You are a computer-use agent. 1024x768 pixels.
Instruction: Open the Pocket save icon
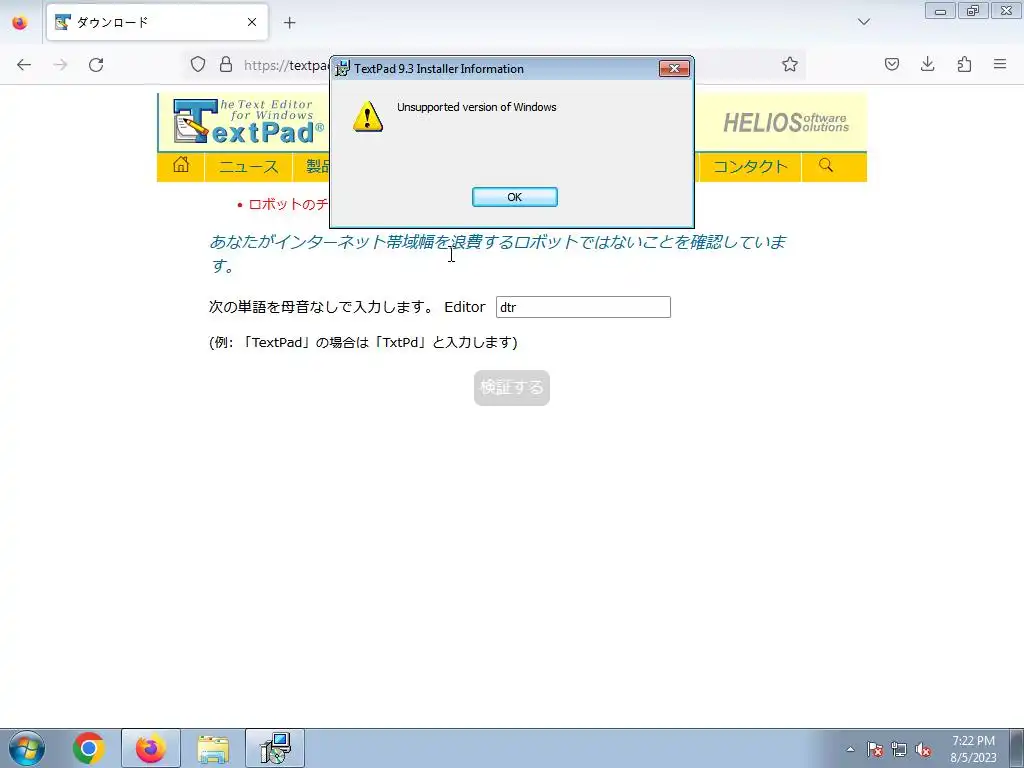click(892, 64)
